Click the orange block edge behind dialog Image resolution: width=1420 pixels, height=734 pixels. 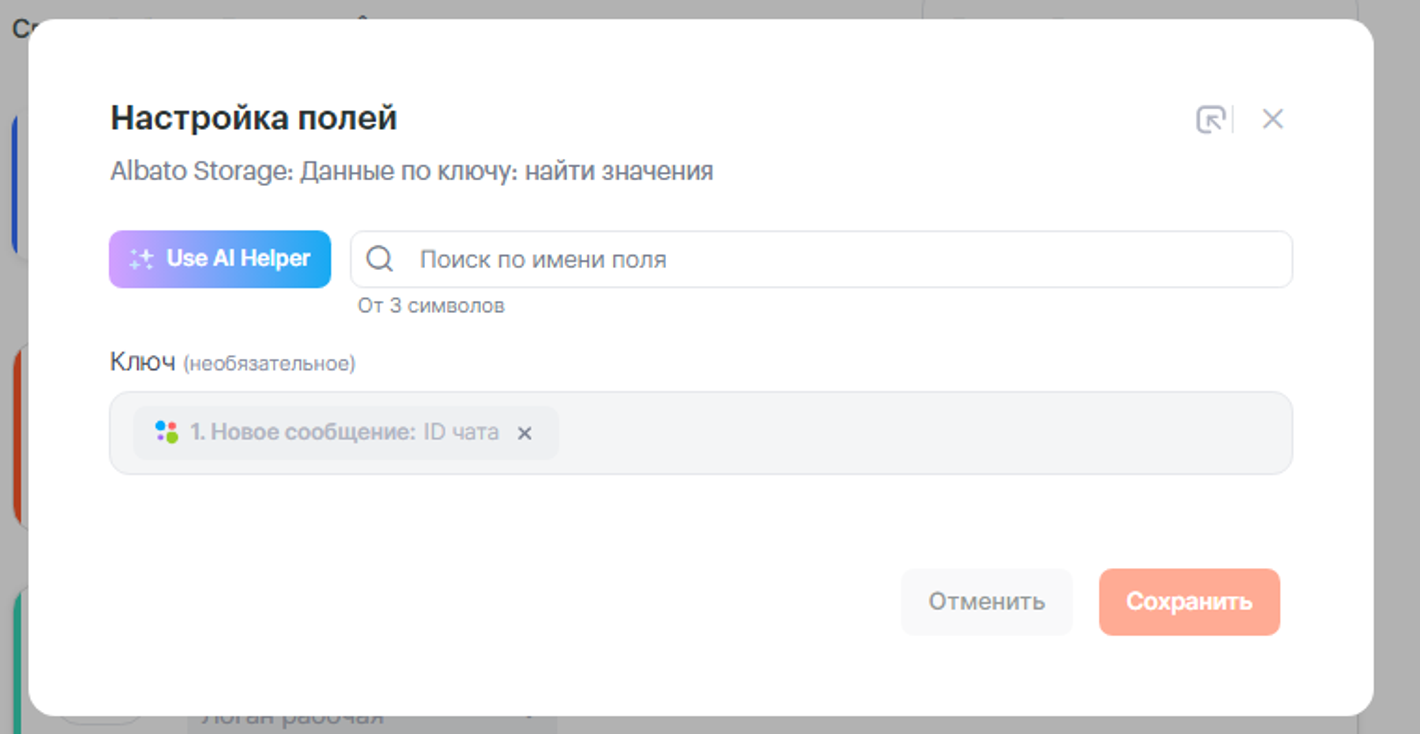(18, 440)
